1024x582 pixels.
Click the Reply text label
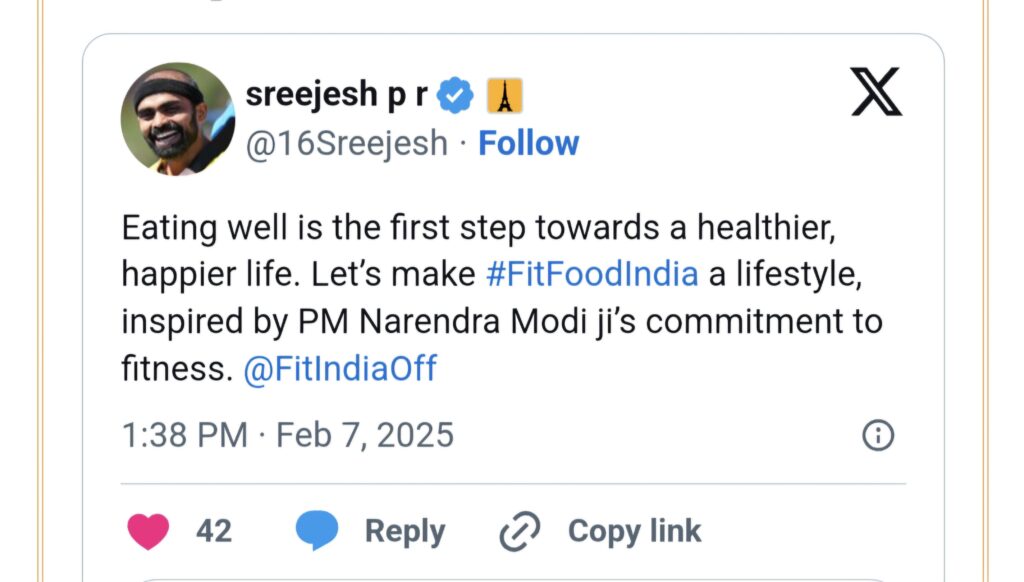click(x=405, y=531)
